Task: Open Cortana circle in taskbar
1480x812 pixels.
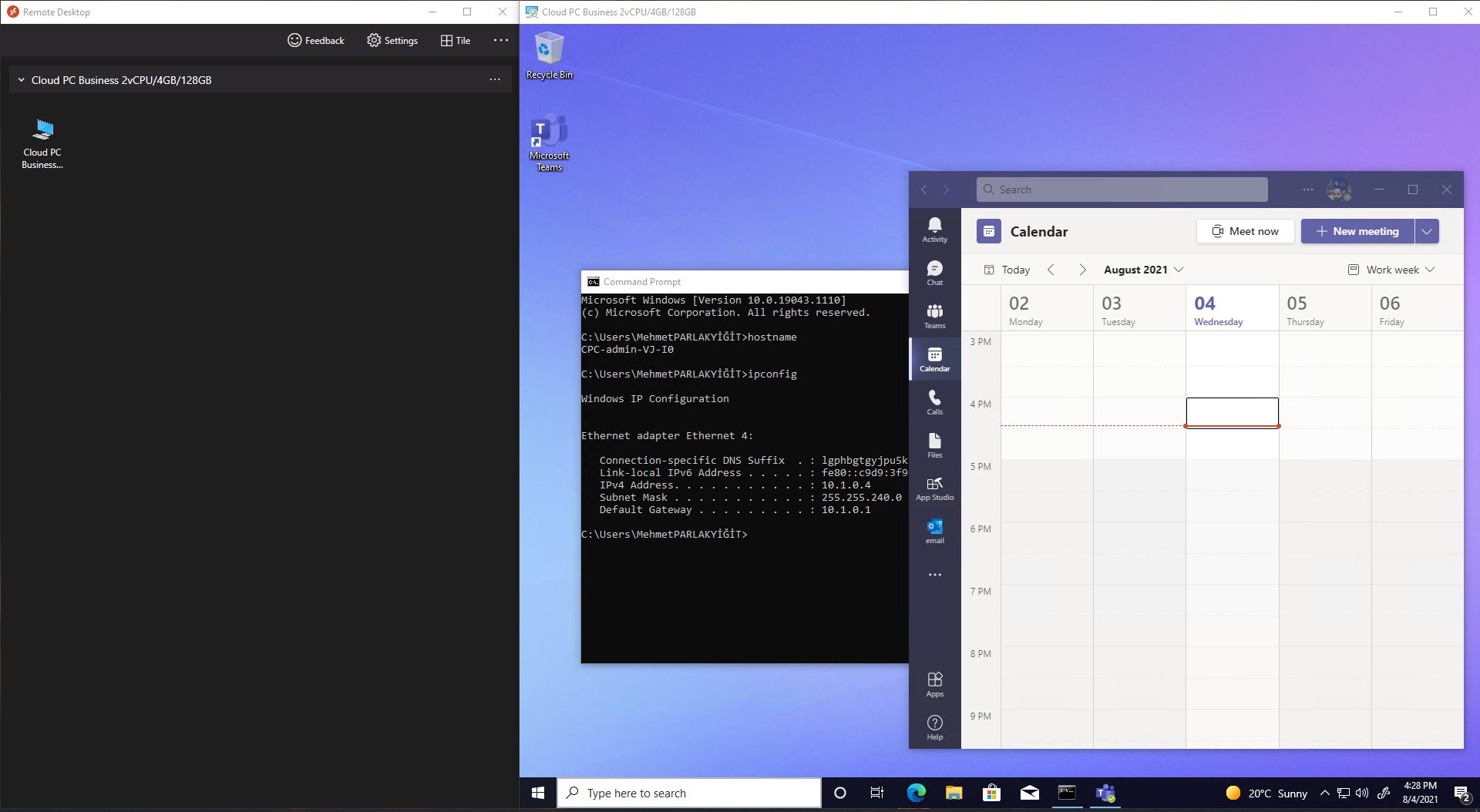Action: coord(840,793)
